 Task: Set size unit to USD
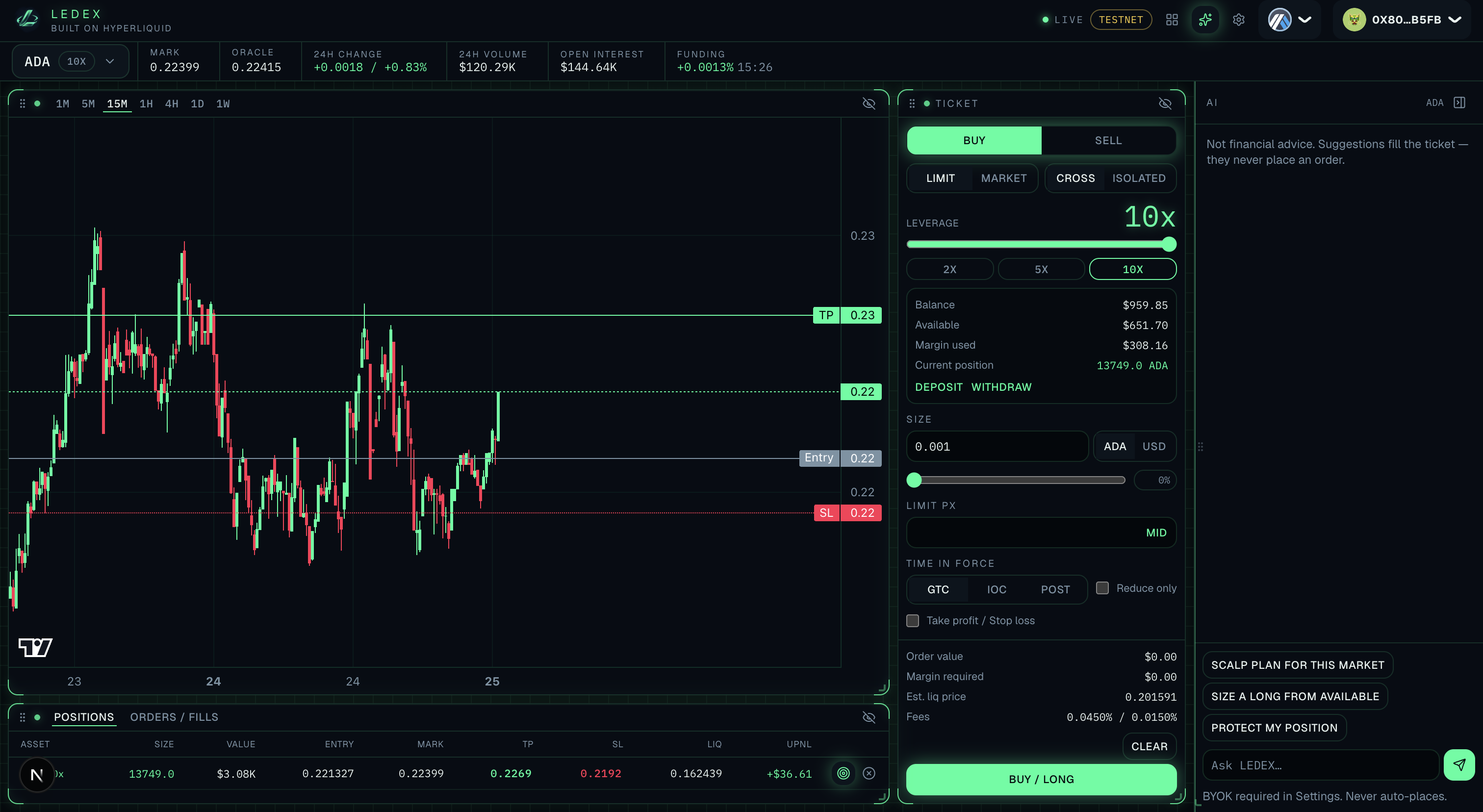pyautogui.click(x=1154, y=447)
